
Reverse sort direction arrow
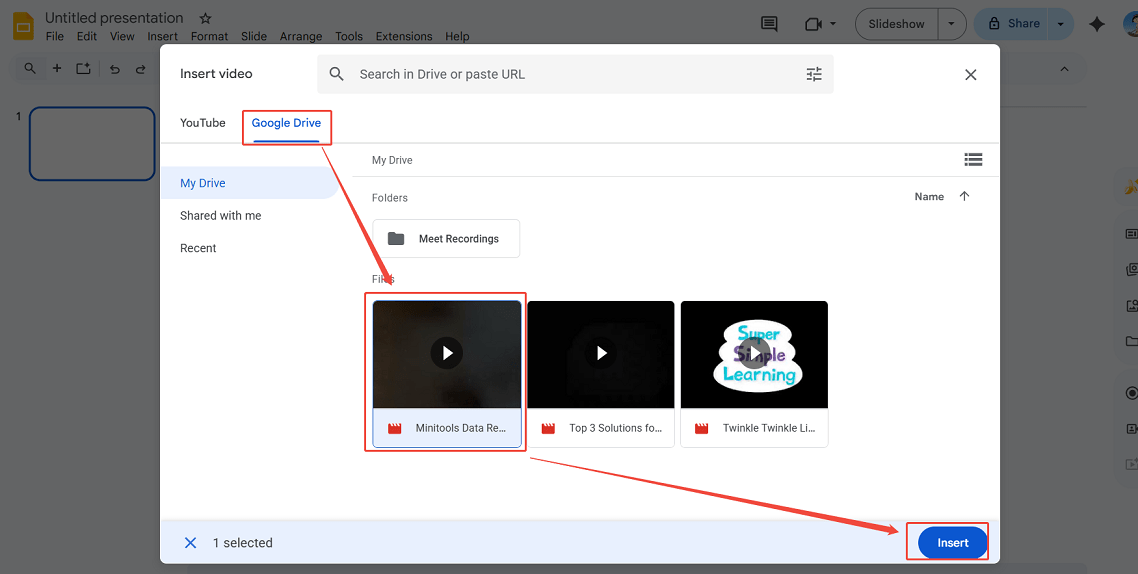pos(964,196)
